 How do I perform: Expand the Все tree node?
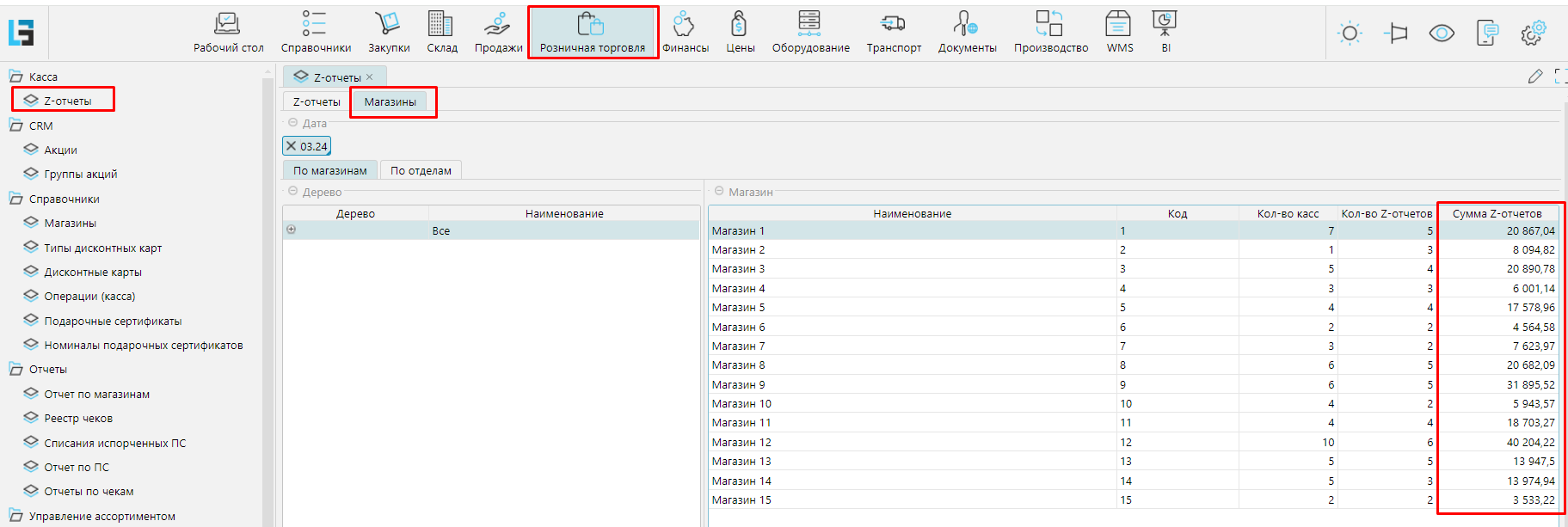[x=291, y=230]
